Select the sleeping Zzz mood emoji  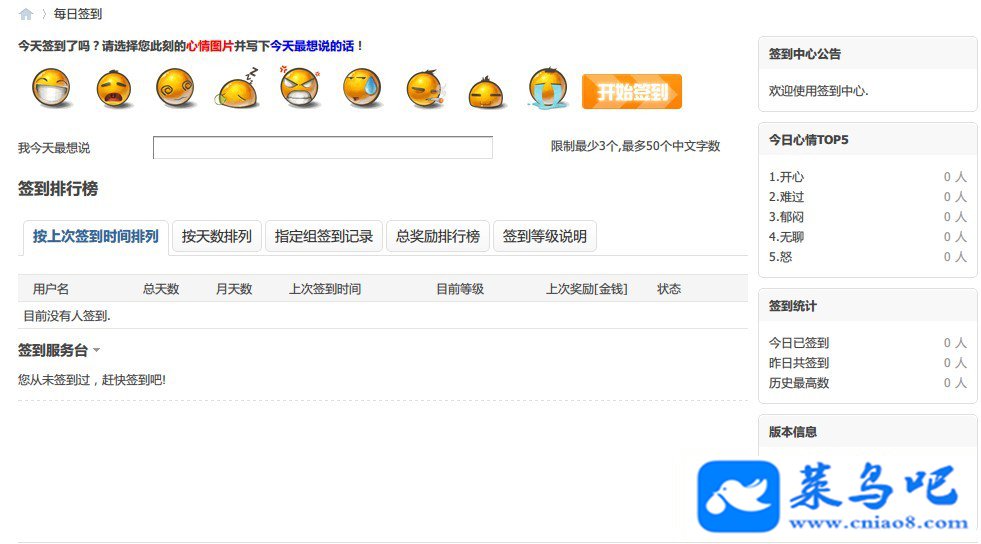point(238,88)
